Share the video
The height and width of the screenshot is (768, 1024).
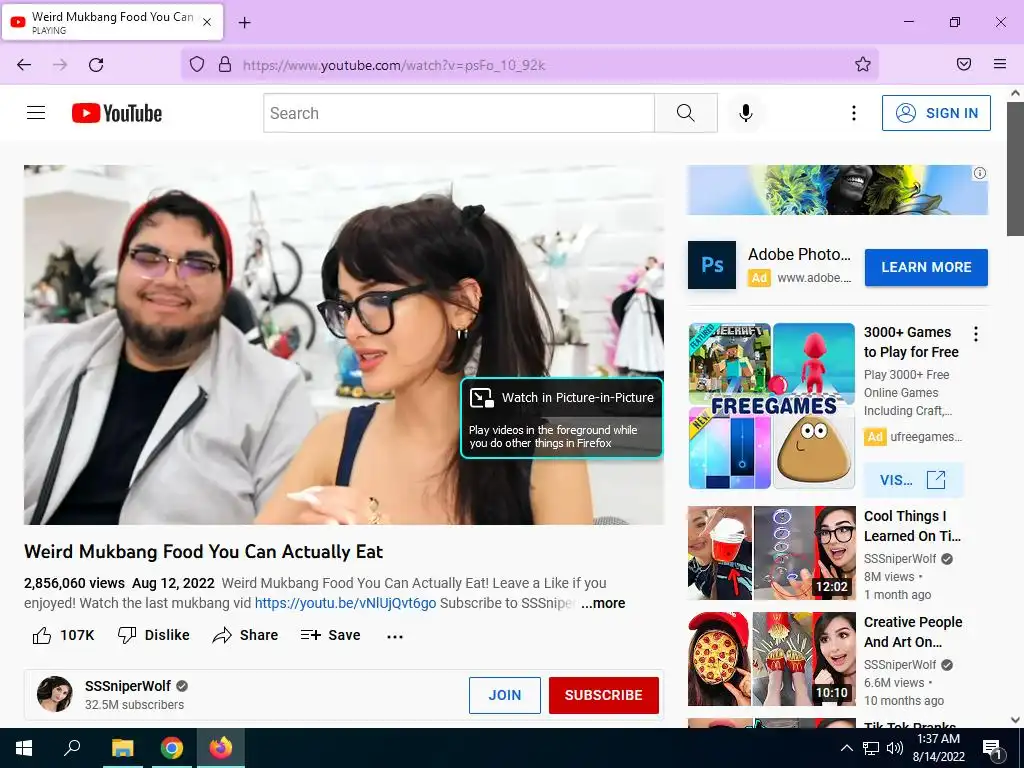click(245, 635)
